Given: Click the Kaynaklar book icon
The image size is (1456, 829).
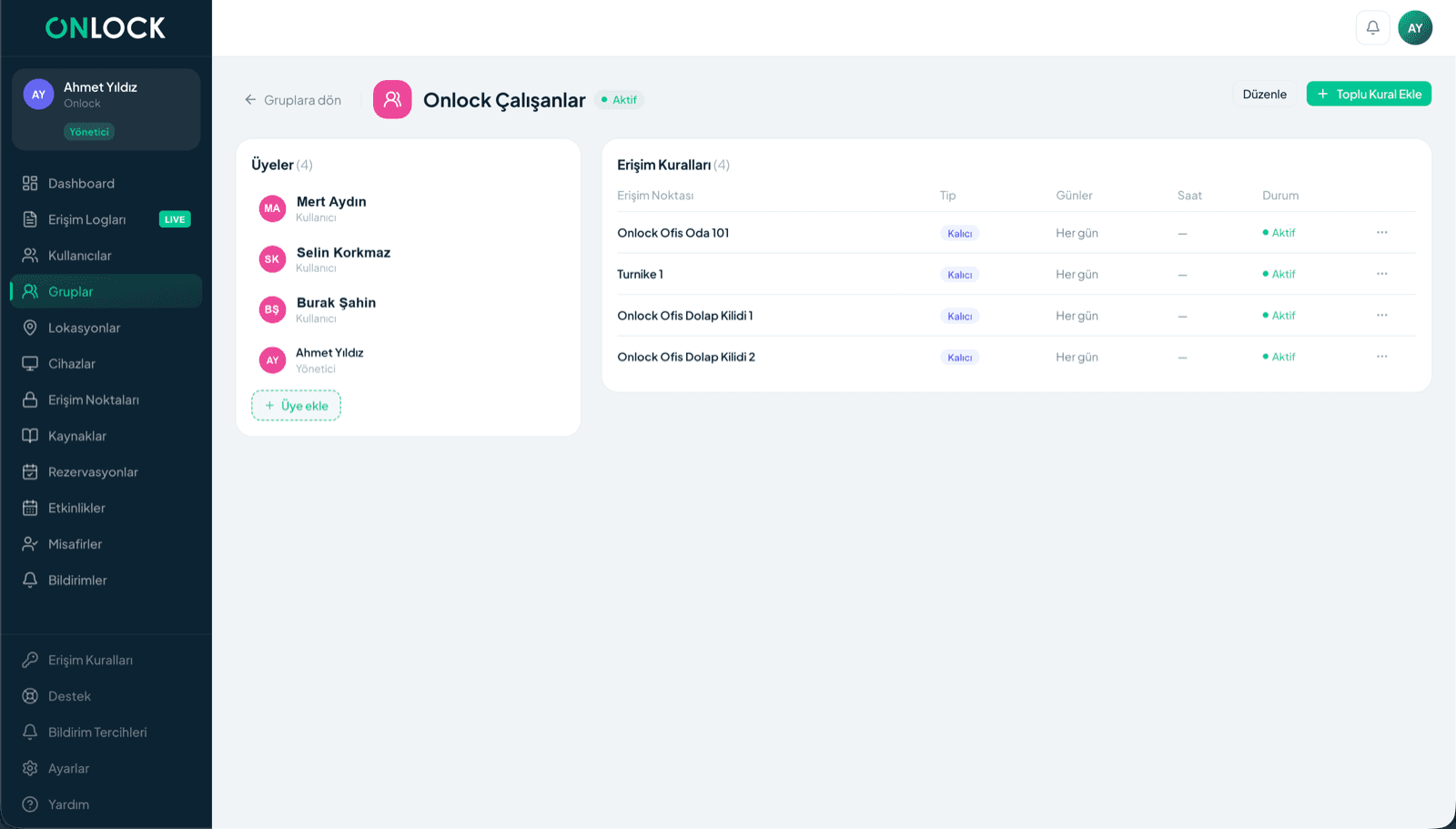Looking at the screenshot, I should [x=30, y=436].
